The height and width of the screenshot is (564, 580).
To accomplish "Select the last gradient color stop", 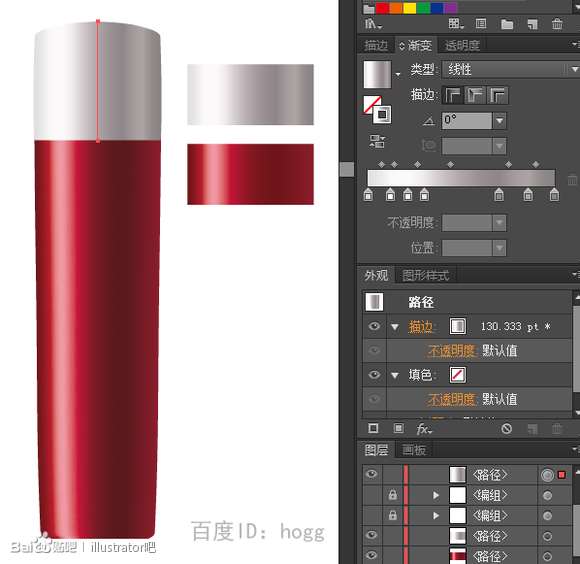I will [x=554, y=194].
